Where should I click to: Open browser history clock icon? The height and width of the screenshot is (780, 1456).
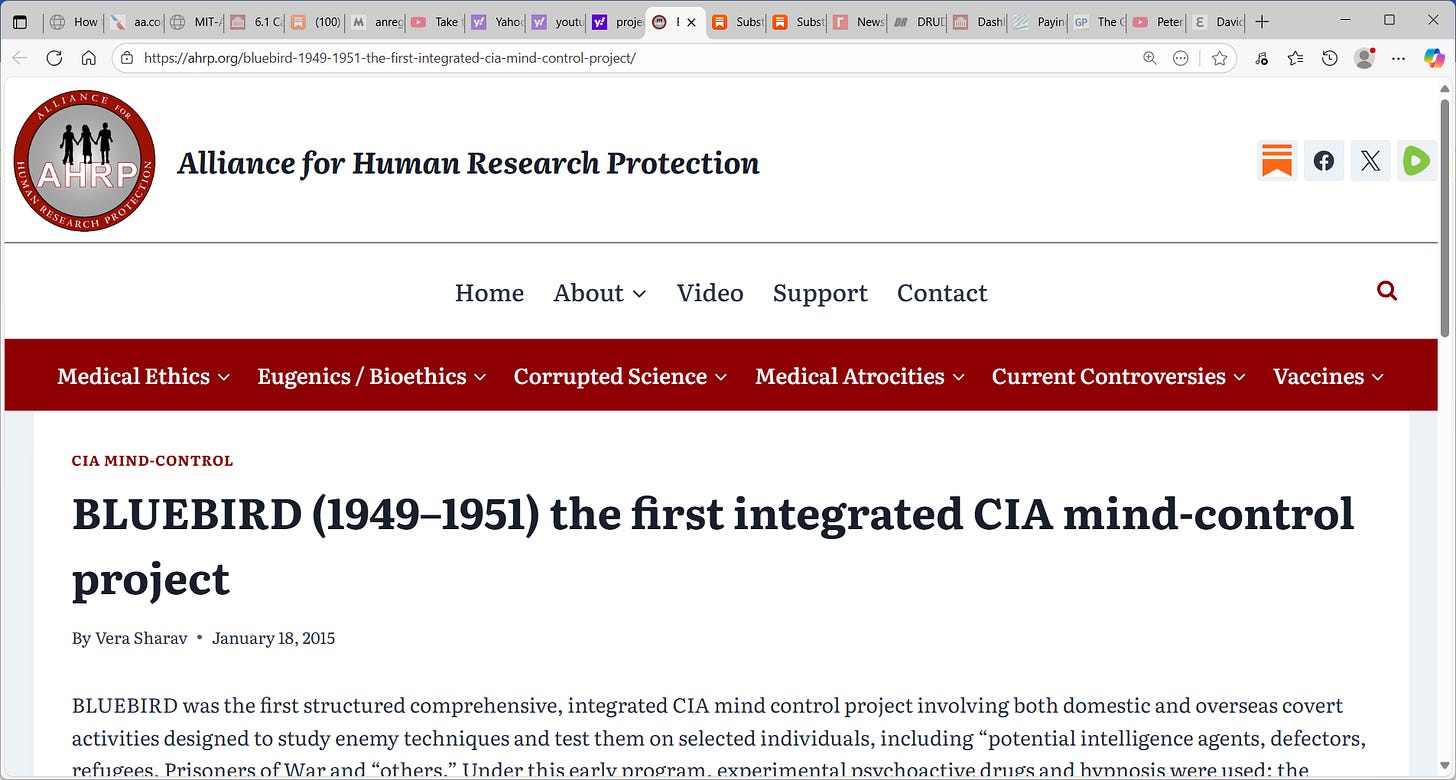[1329, 58]
